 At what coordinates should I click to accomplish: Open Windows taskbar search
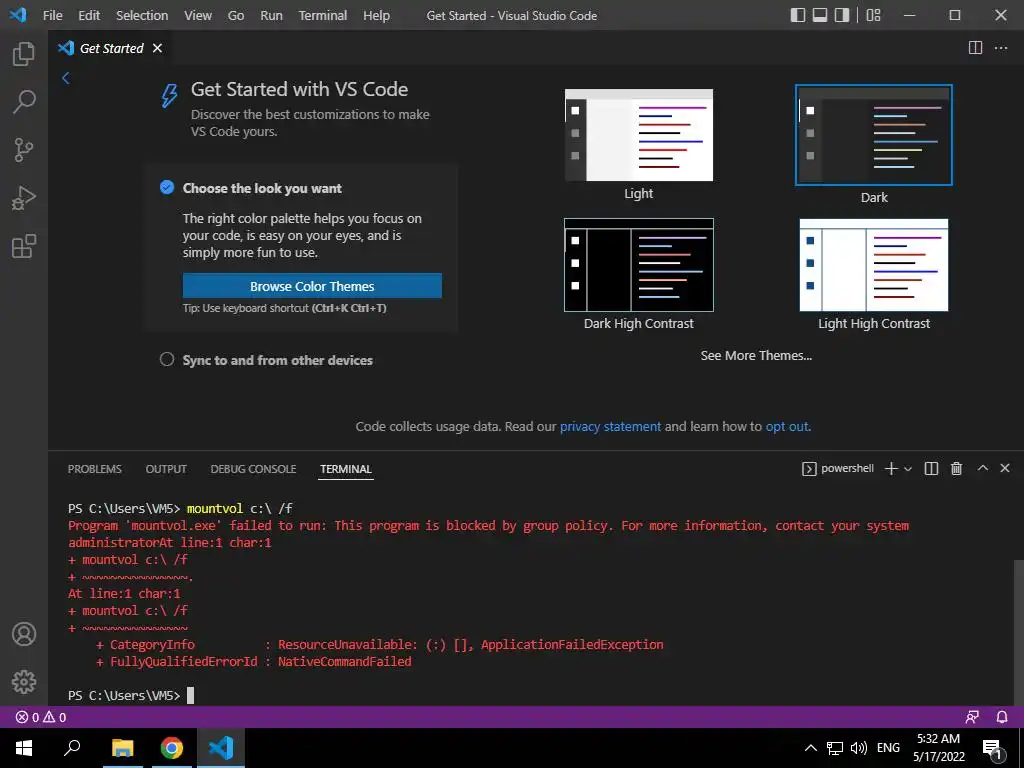[72, 748]
